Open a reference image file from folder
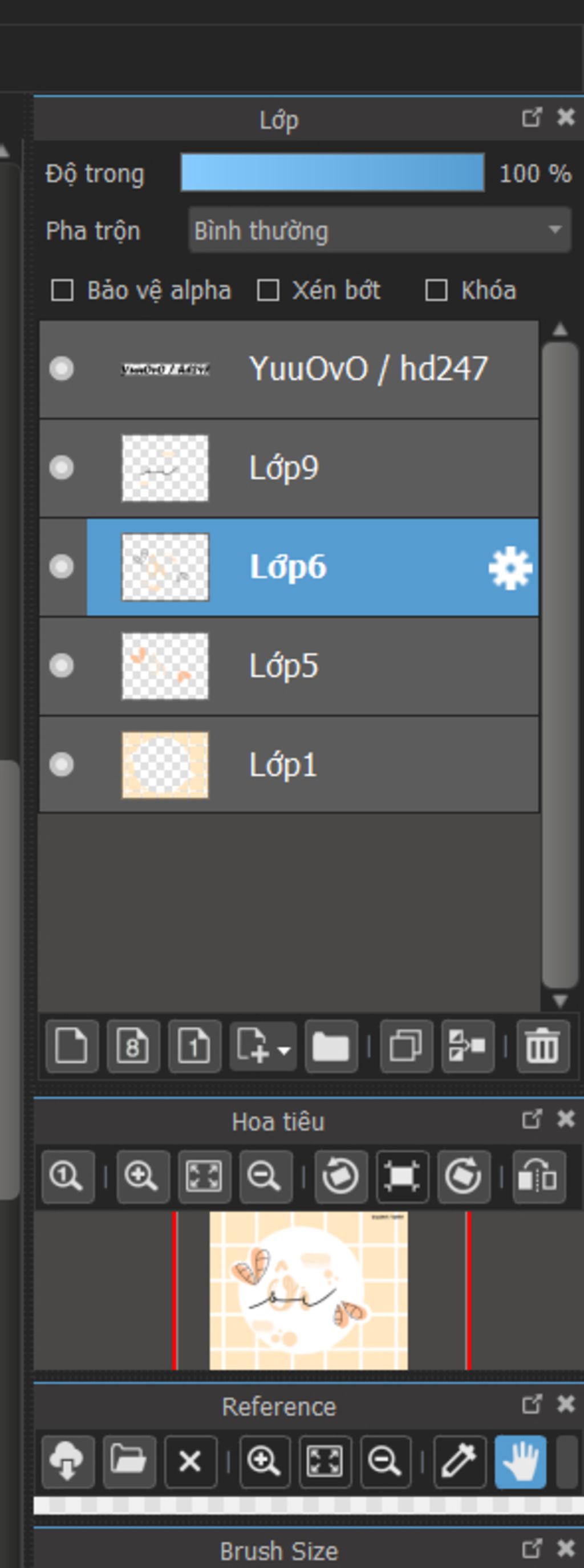584x1568 pixels. (x=129, y=1461)
